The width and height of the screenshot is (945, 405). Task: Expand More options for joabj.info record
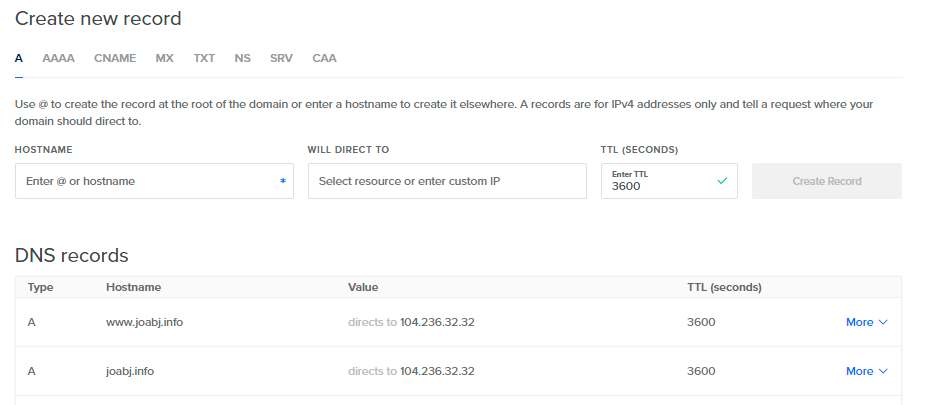click(x=867, y=371)
